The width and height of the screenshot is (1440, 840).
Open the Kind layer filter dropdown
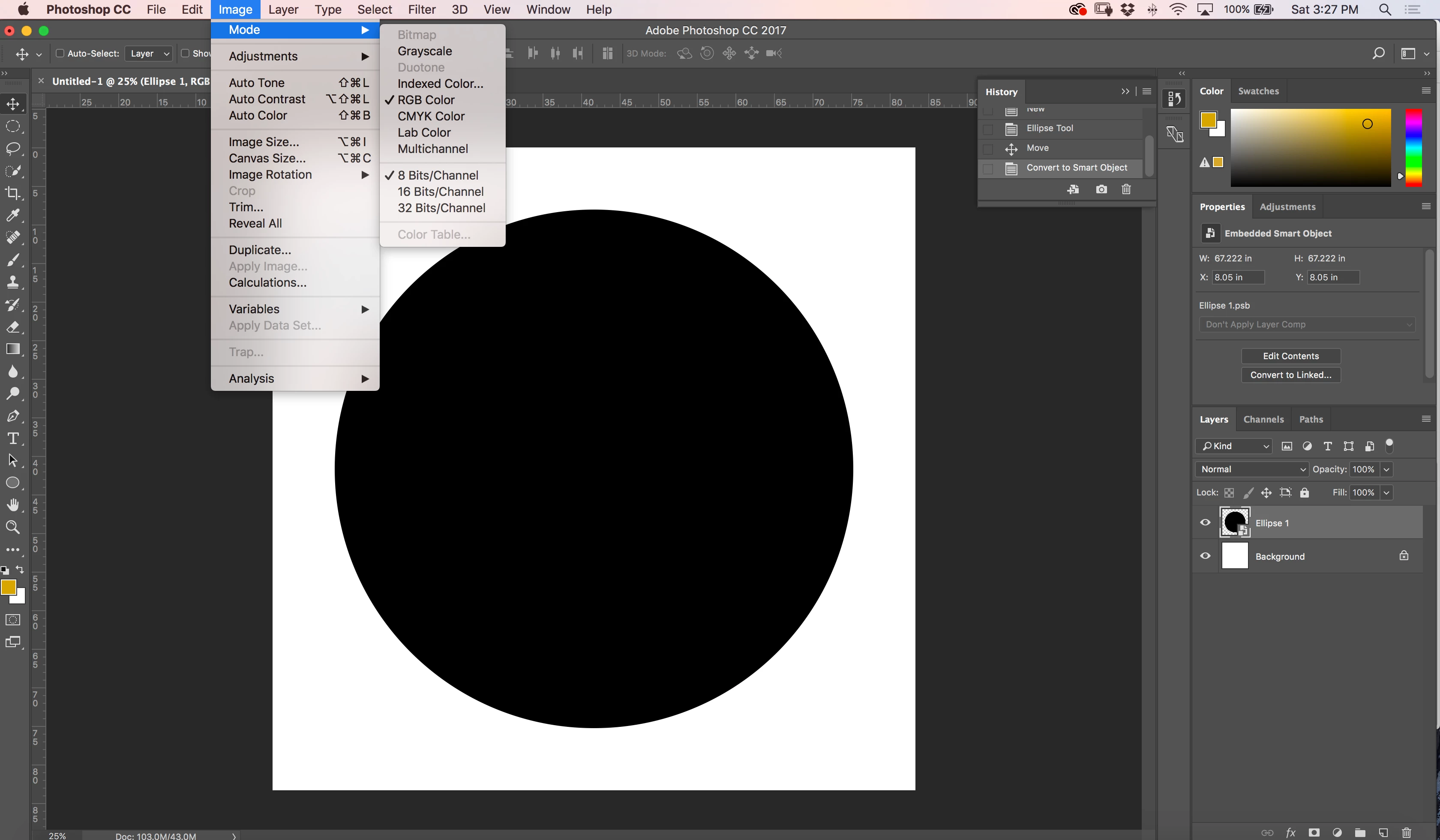point(1234,446)
